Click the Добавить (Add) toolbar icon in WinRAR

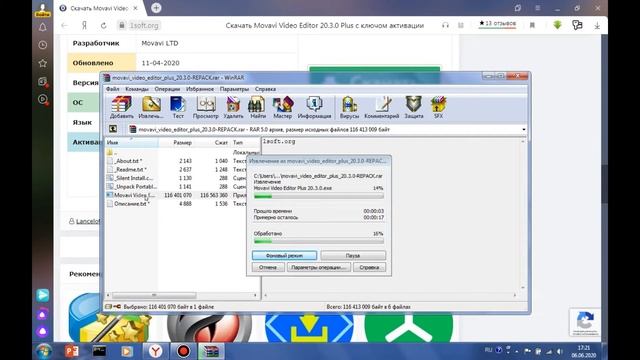pyautogui.click(x=122, y=107)
